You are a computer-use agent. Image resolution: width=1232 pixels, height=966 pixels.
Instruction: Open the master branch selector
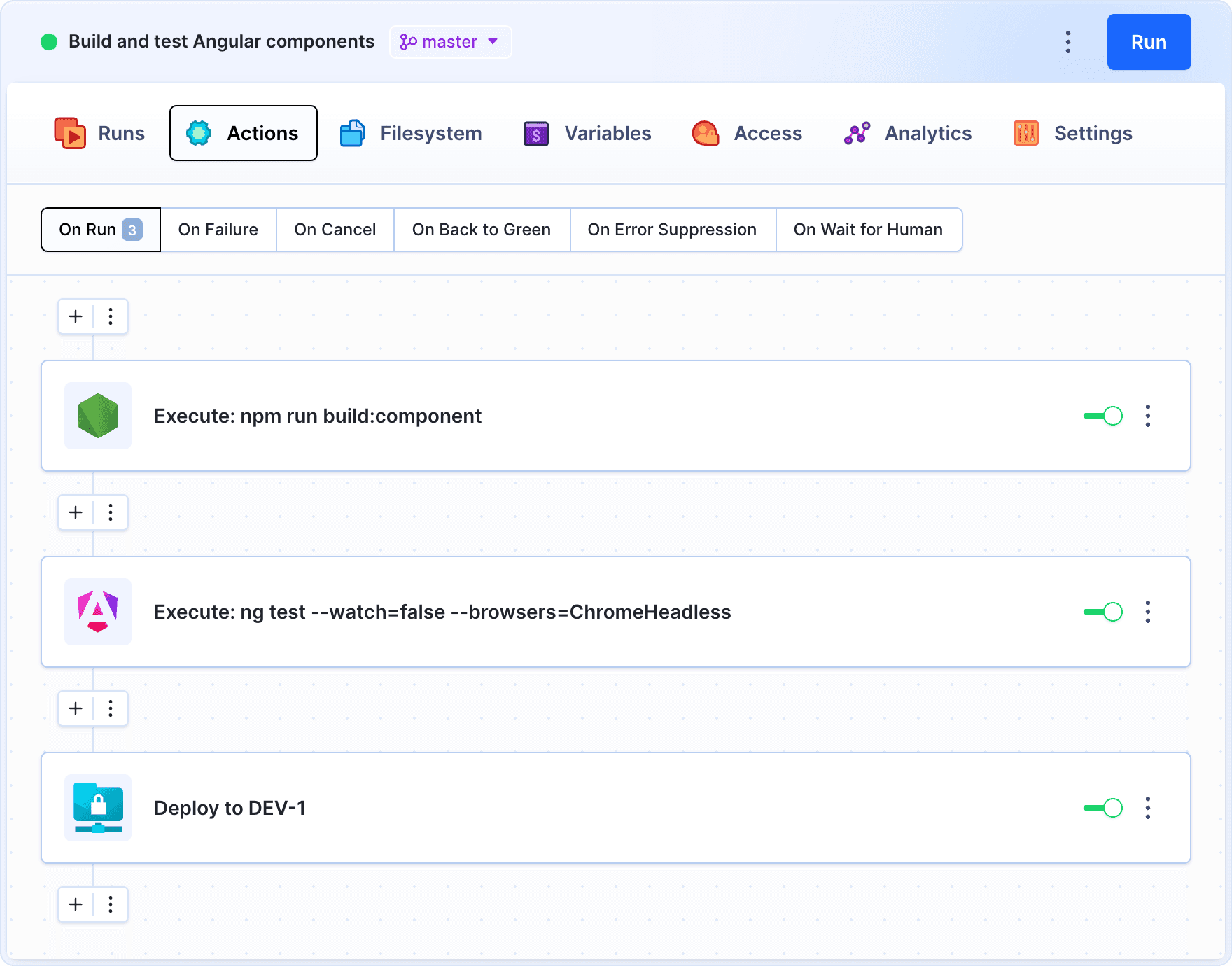click(x=450, y=42)
